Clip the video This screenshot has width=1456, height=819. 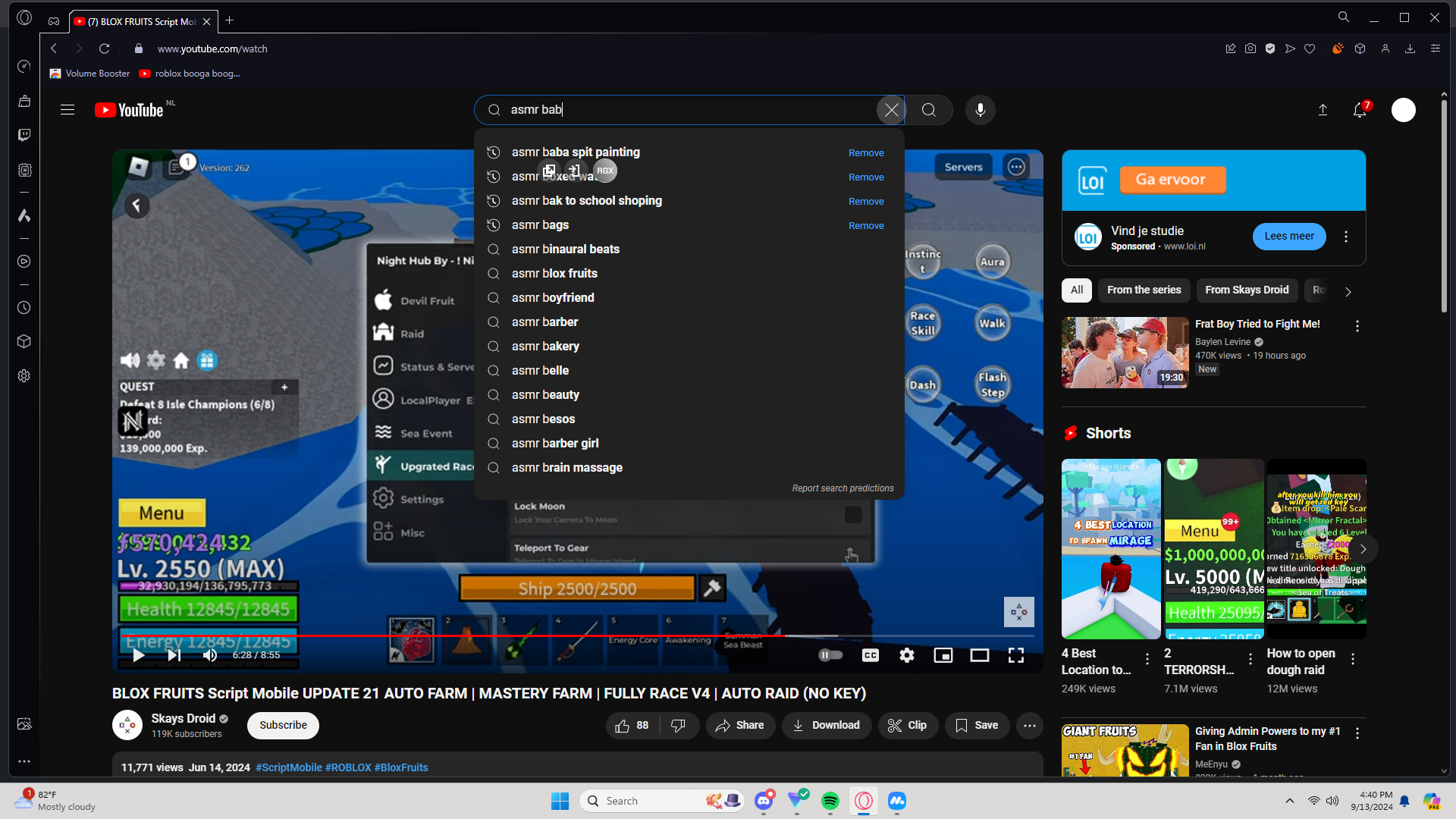(908, 726)
